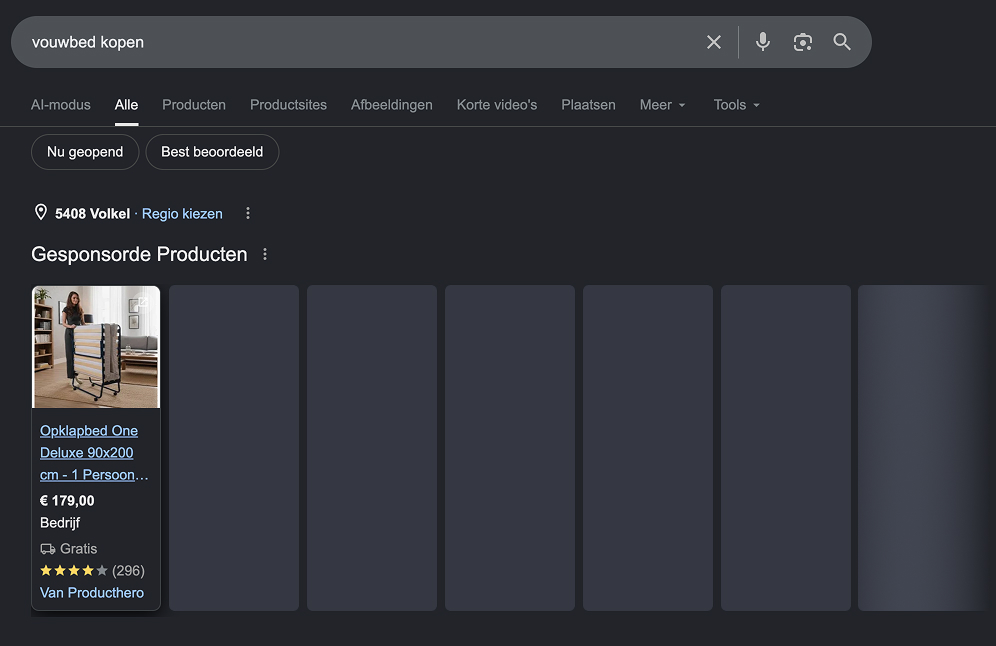Image resolution: width=996 pixels, height=646 pixels.
Task: Switch to the Afbeeldingen tab
Action: tap(392, 105)
